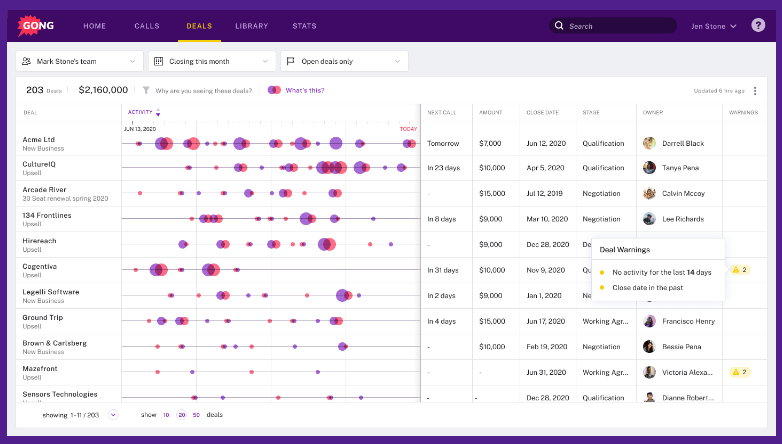Click the $2,160,000 total amount
Image resolution: width=782 pixels, height=444 pixels.
(103, 90)
